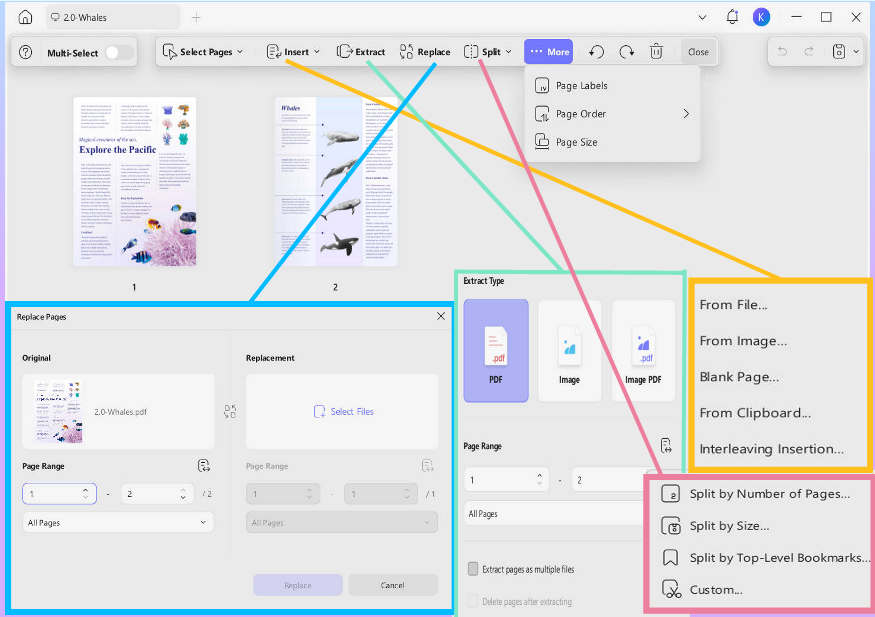Select page 2 thumbnail
This screenshot has width=875, height=617.
coord(336,181)
